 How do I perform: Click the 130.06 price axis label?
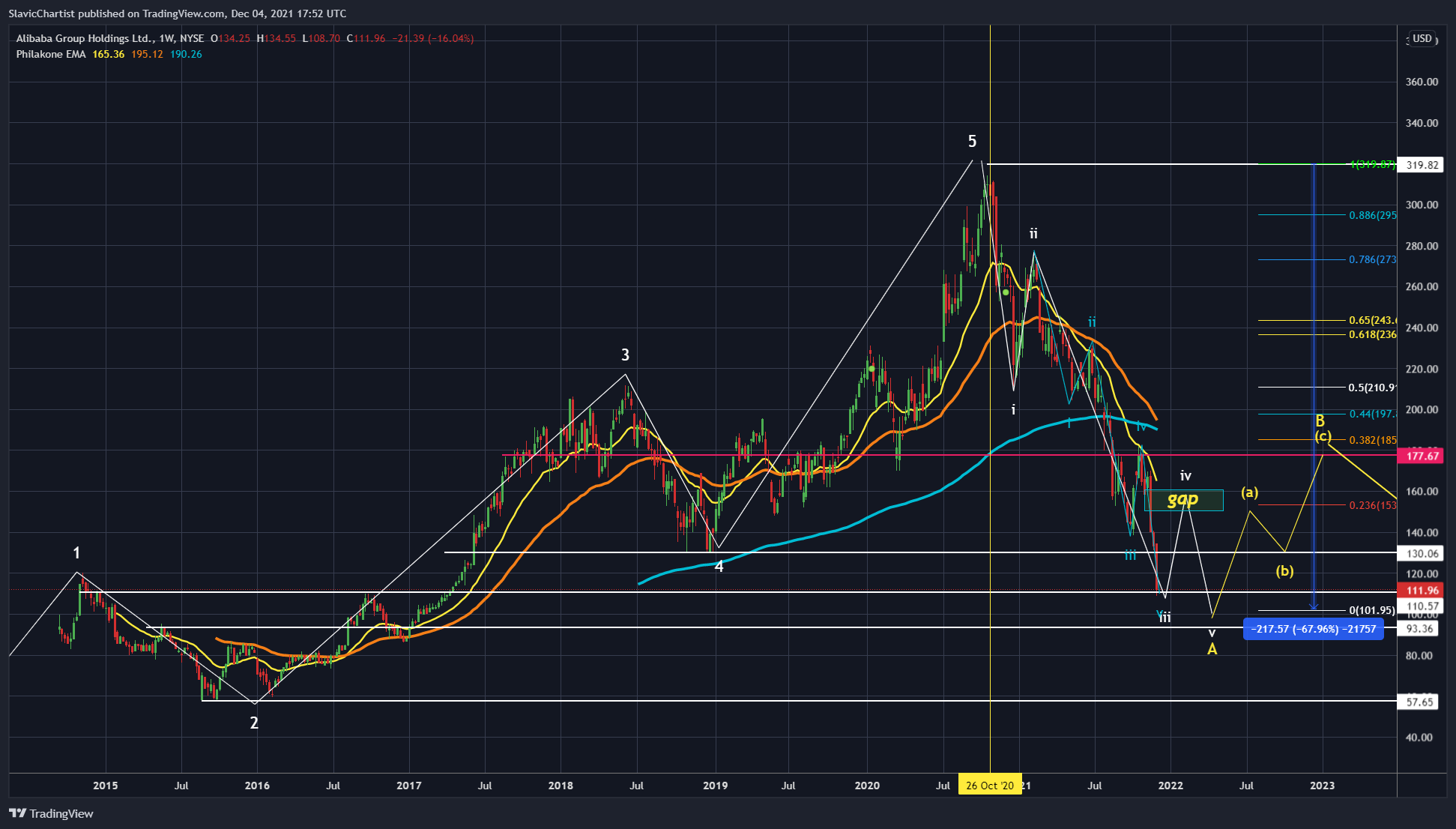click(1422, 553)
